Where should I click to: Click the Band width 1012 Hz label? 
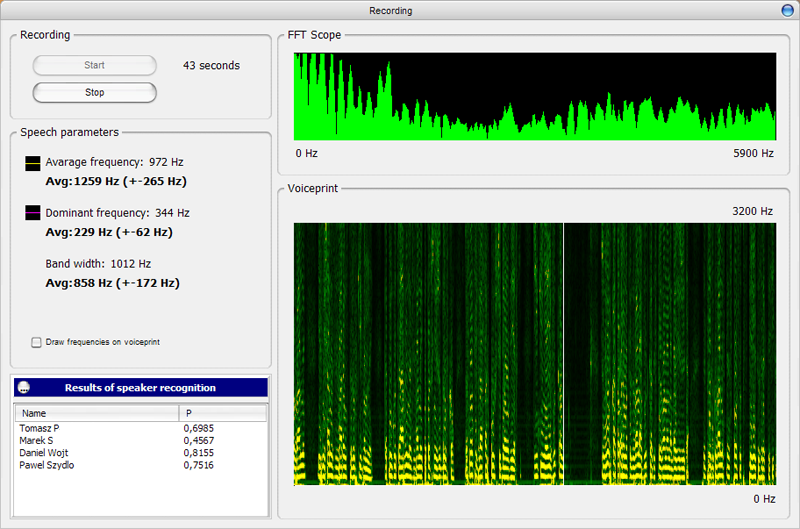[98, 264]
